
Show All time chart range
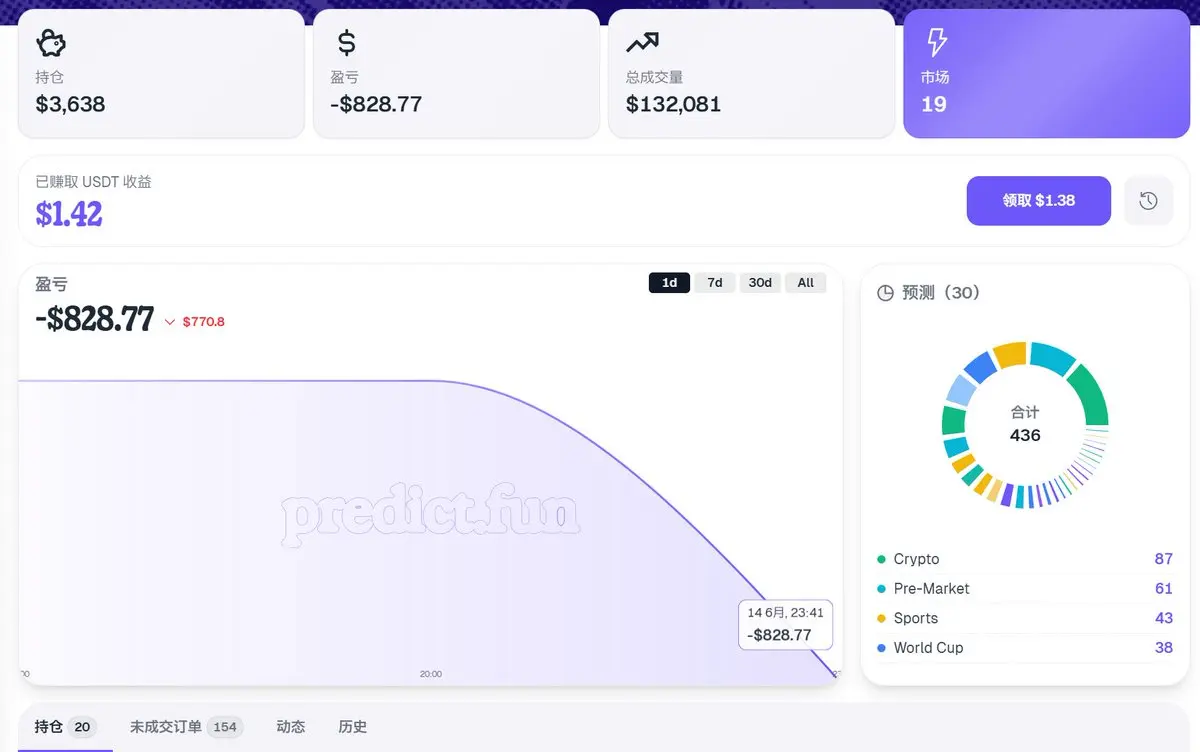coord(806,283)
